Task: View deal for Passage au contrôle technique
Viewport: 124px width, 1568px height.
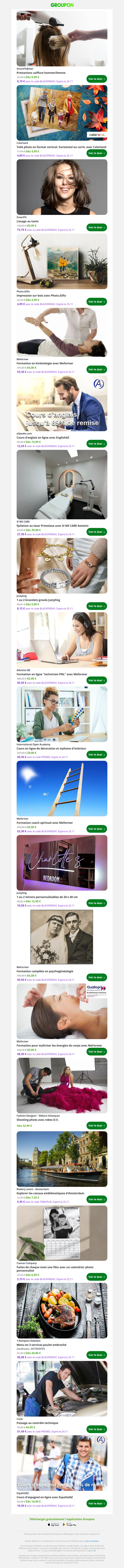Action: [96, 1429]
